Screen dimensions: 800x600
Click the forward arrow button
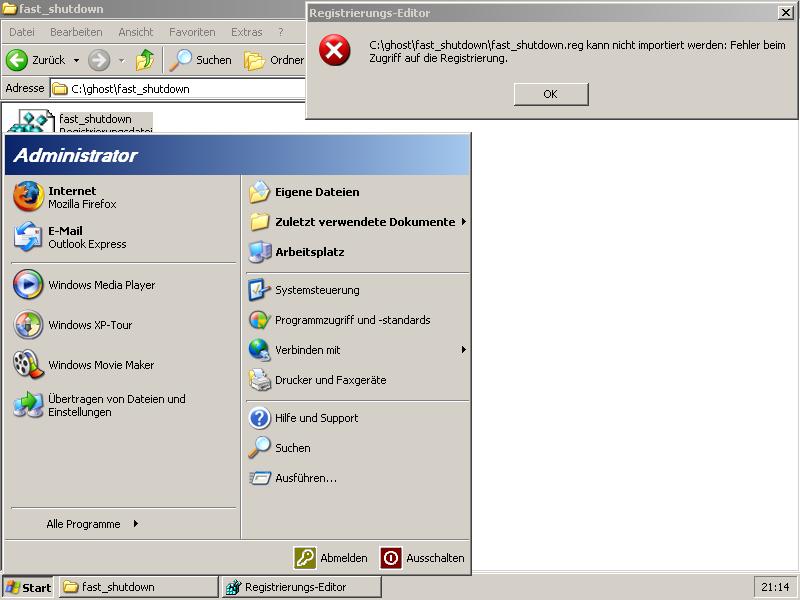99,60
